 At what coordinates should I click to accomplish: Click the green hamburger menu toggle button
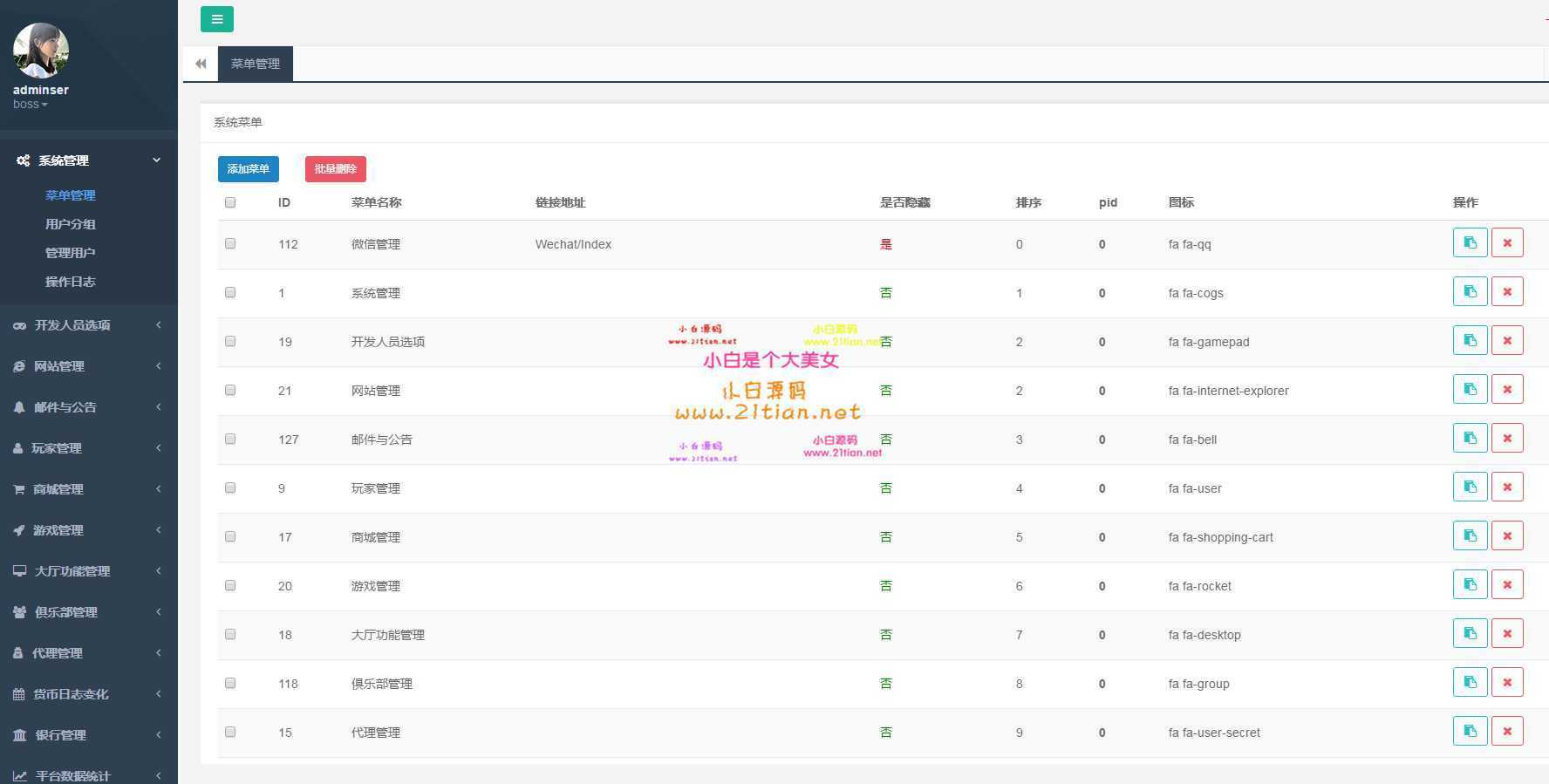pyautogui.click(x=216, y=19)
